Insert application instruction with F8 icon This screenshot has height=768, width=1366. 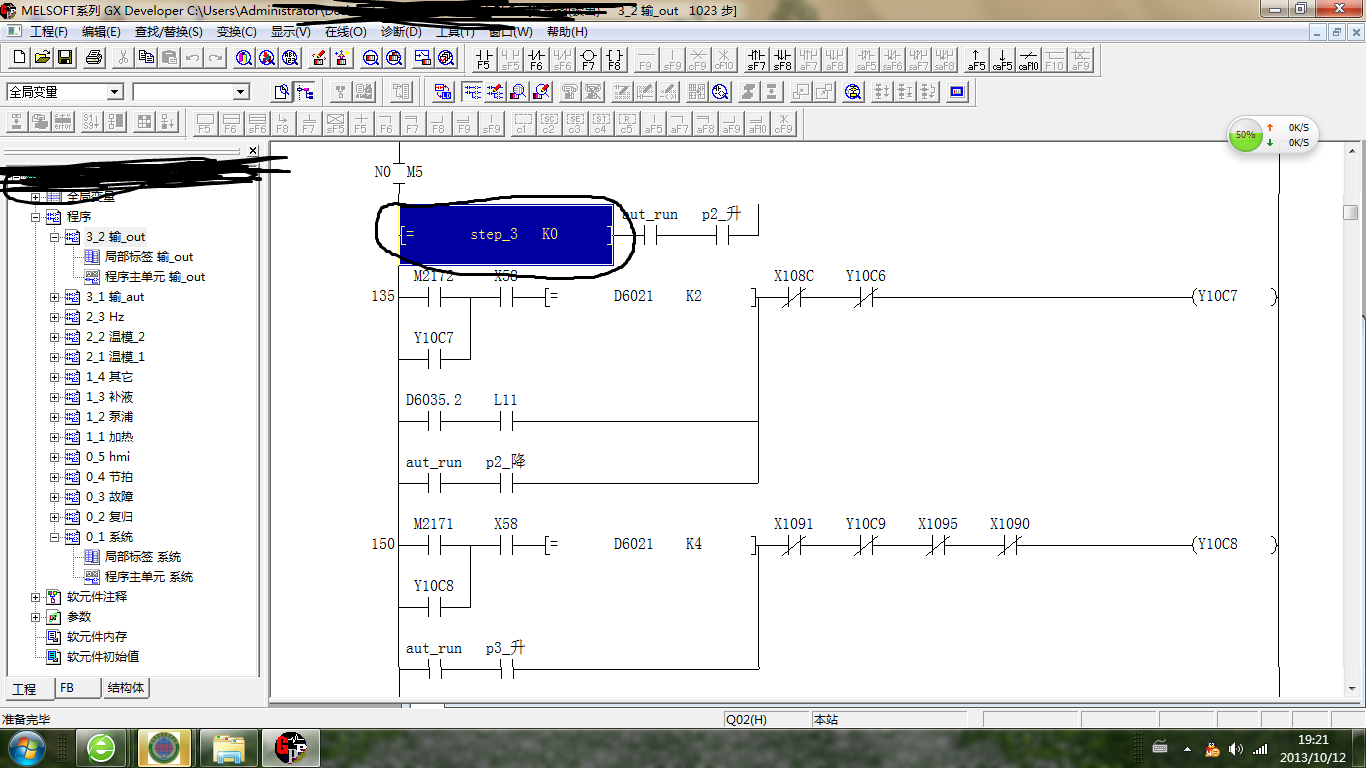(x=614, y=59)
